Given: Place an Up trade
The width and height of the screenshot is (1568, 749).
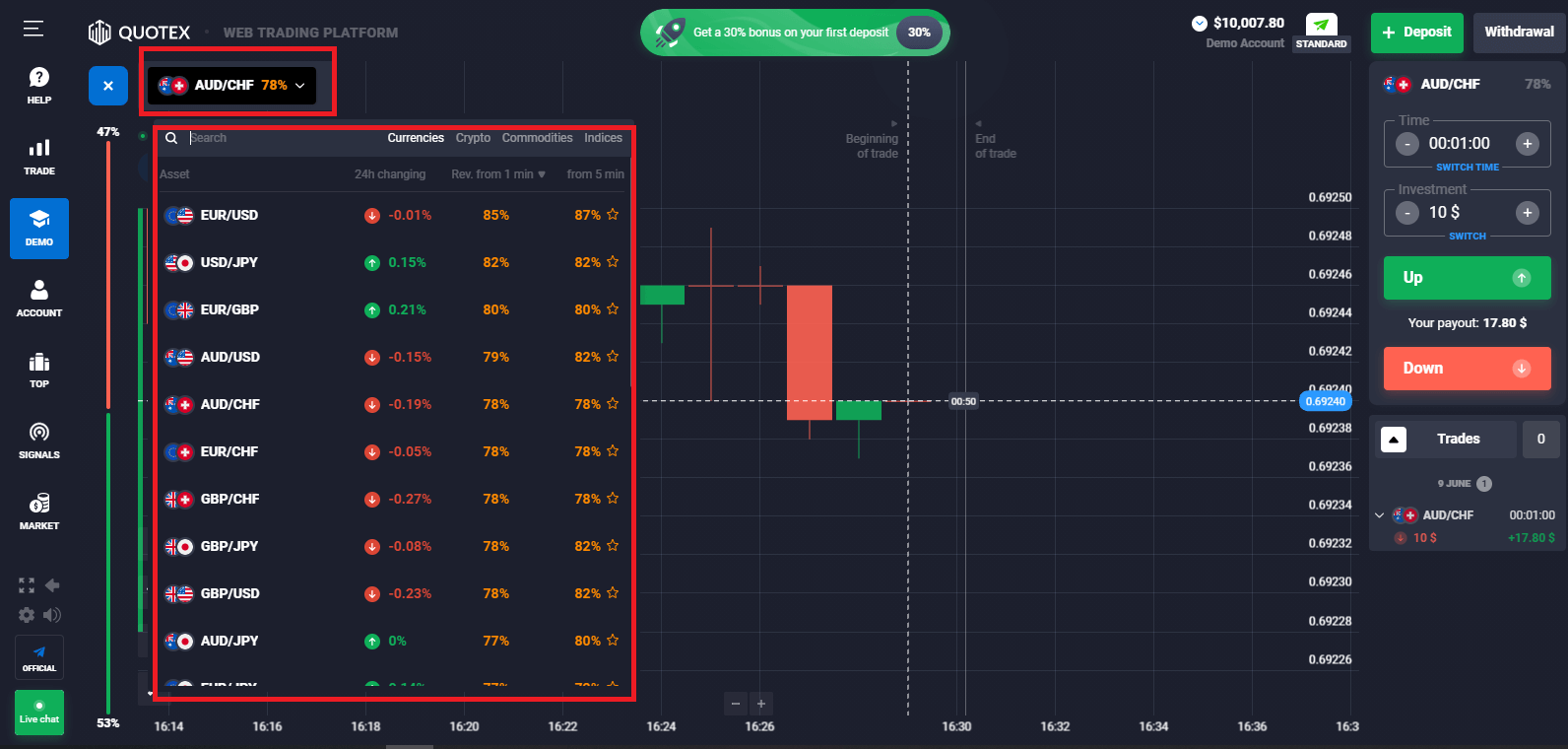Looking at the screenshot, I should click(1468, 278).
